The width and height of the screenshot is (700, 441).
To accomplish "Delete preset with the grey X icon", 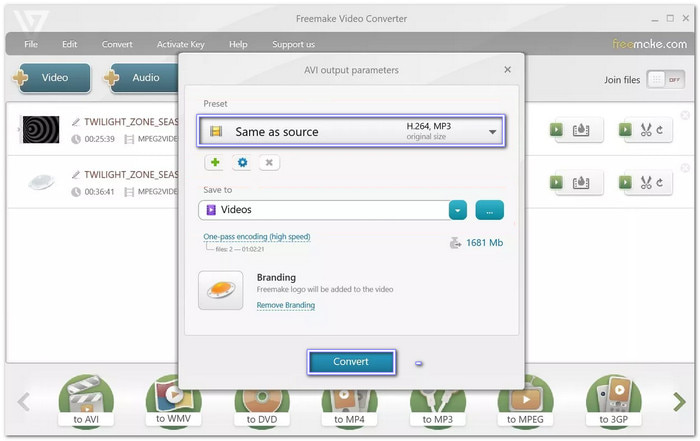I will pos(269,162).
